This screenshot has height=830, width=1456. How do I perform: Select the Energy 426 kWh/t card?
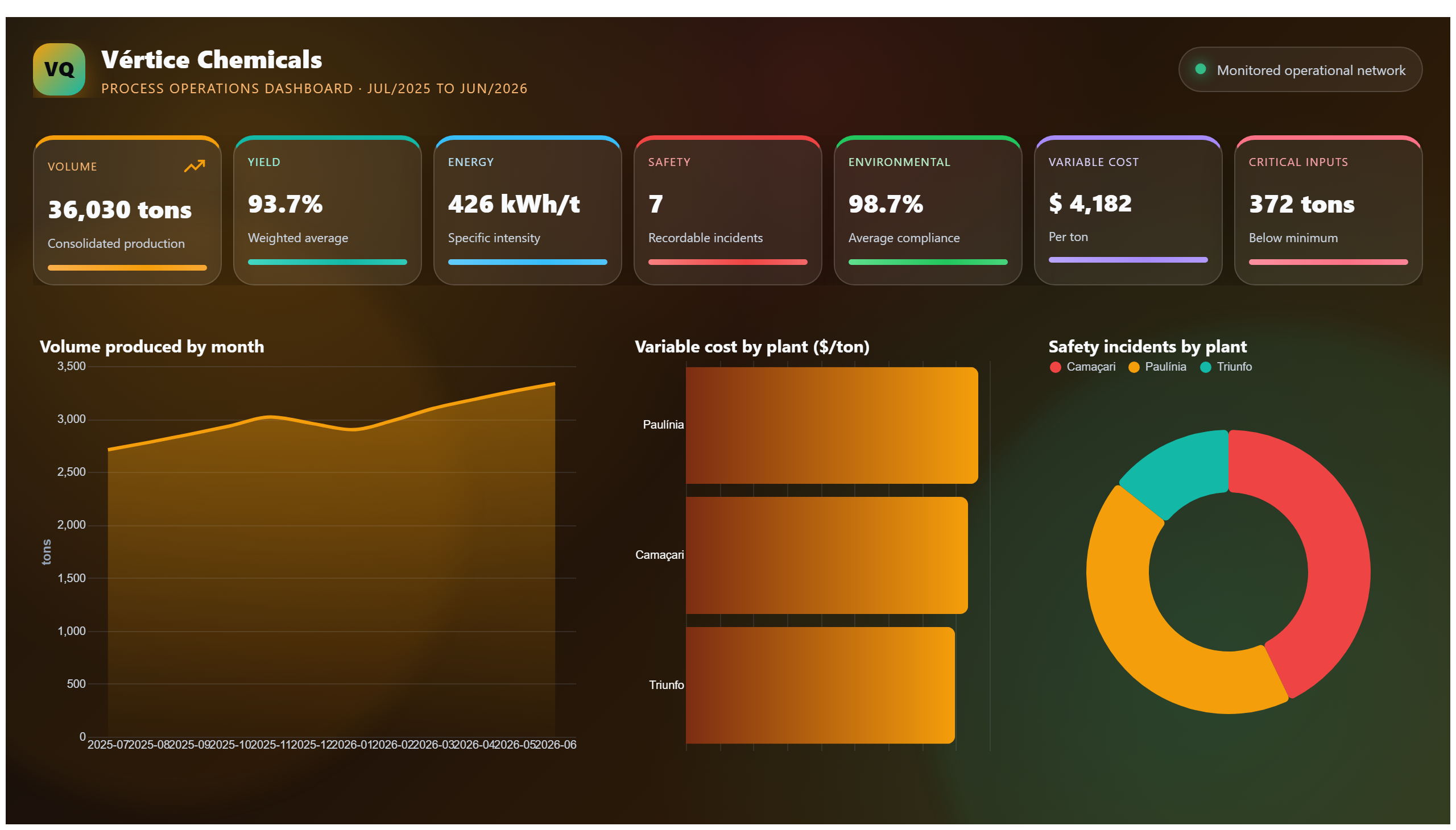[528, 210]
